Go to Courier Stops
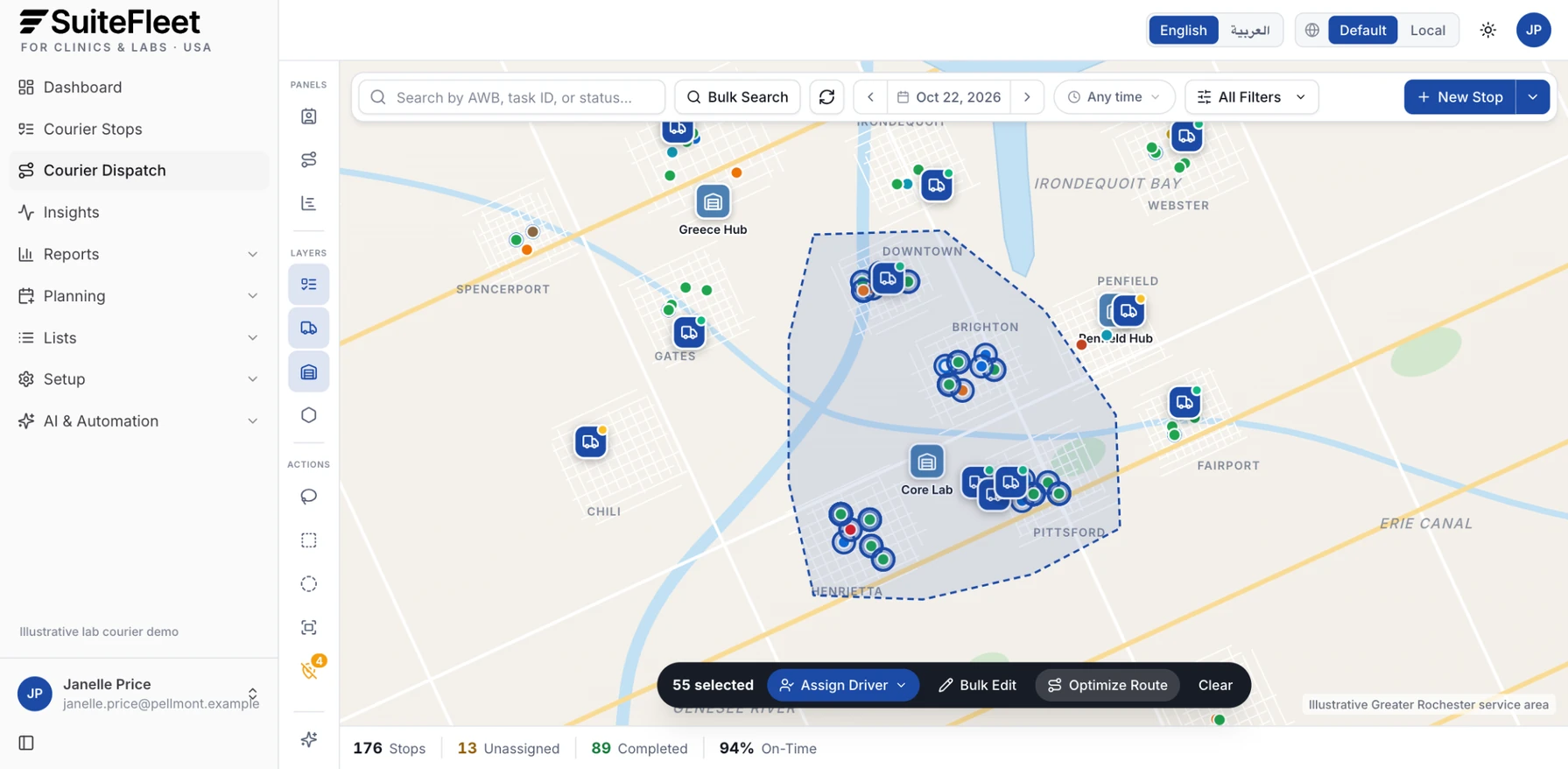The height and width of the screenshot is (769, 1568). 139,129
